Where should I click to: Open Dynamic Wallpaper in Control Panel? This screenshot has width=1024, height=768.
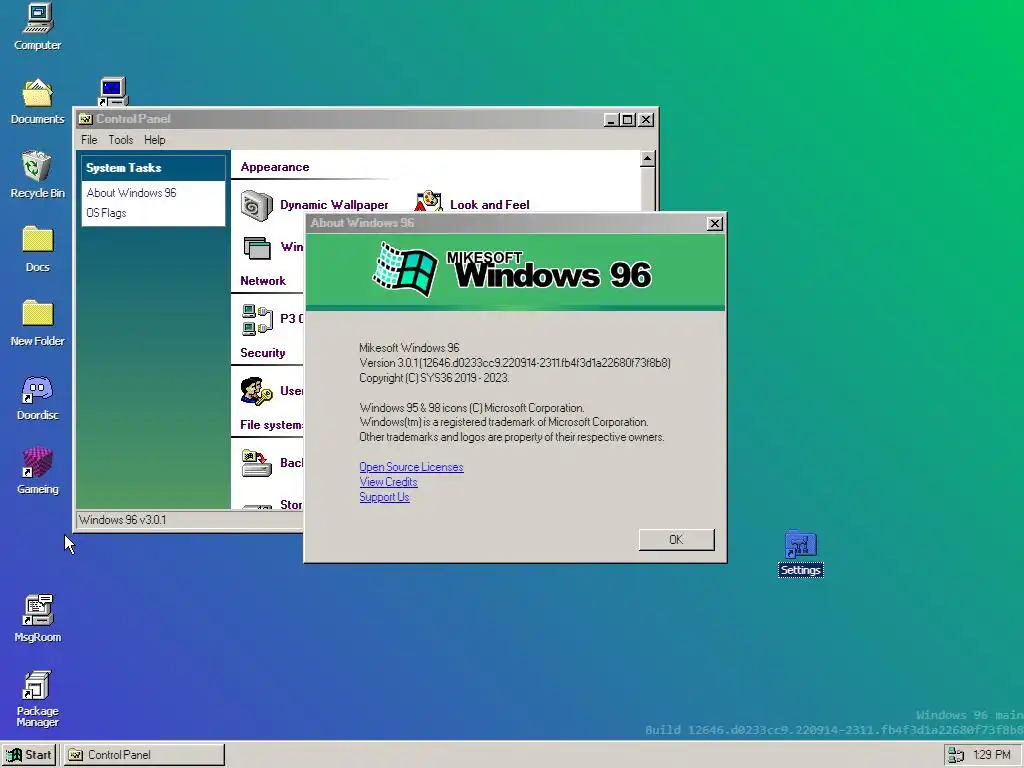point(315,205)
